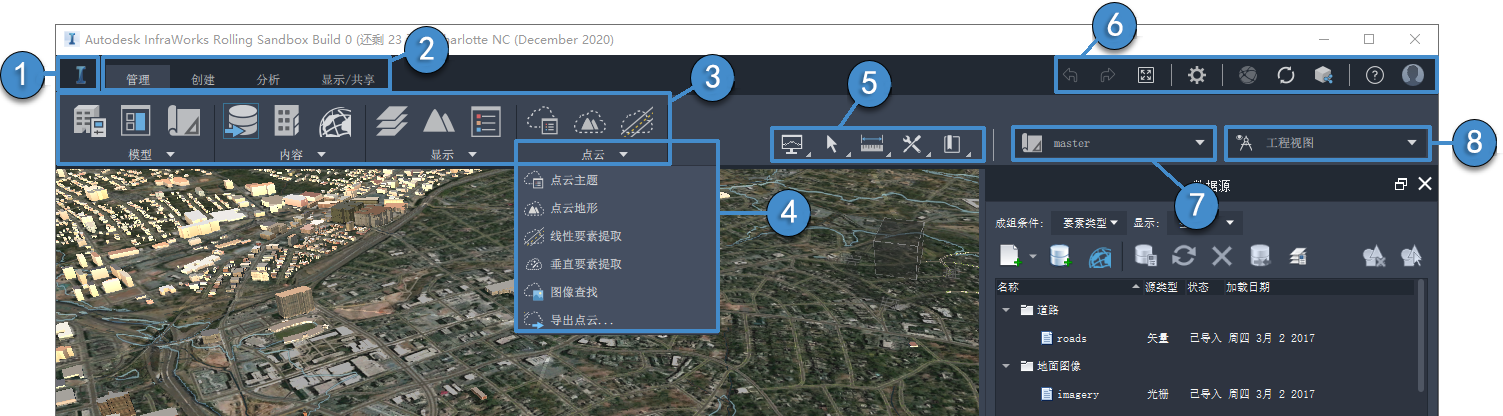Open the user profile avatar
Image resolution: width=1503 pixels, height=416 pixels.
point(1413,75)
